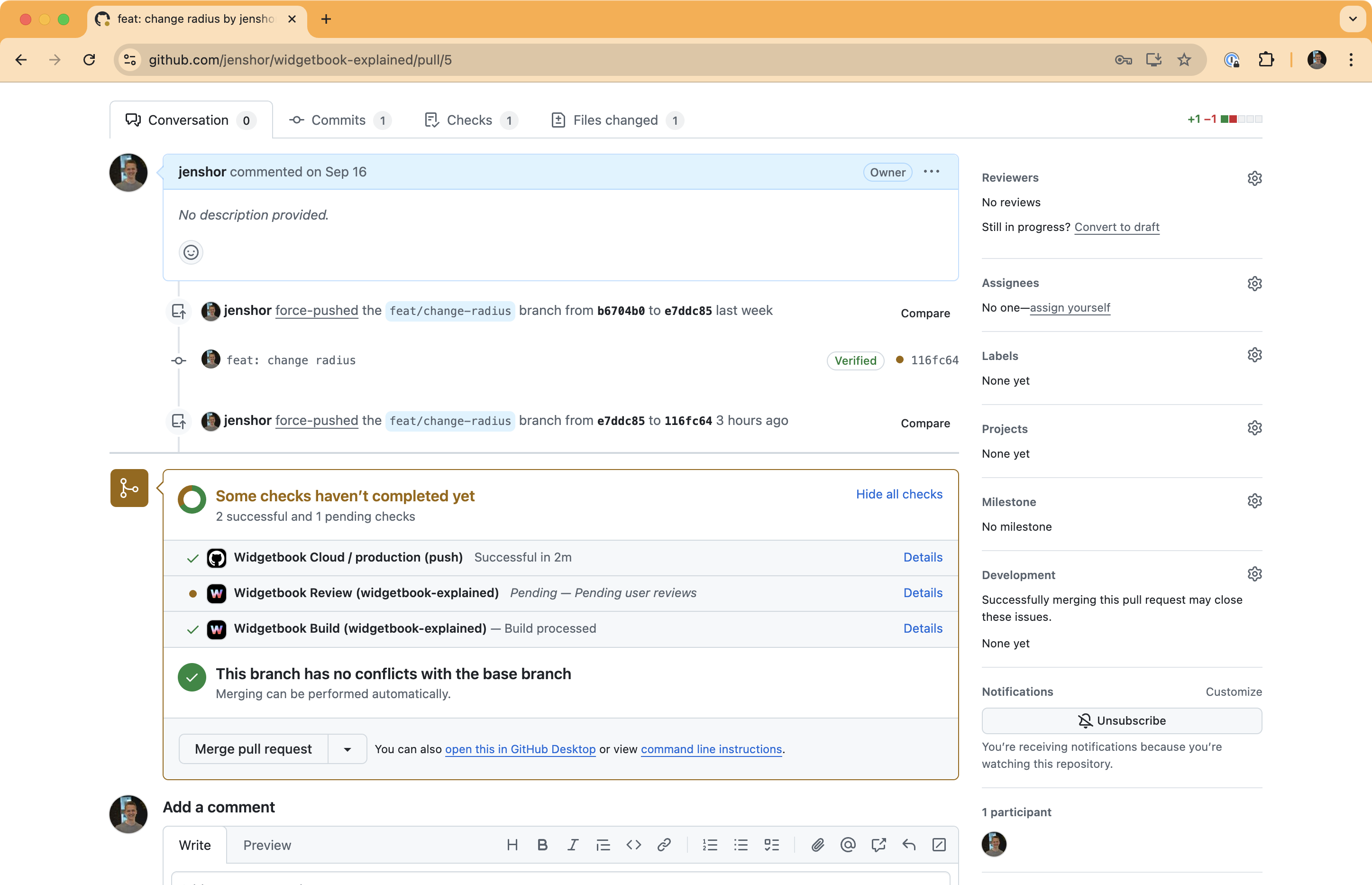Open the comment's three-dot options menu

pos(931,172)
